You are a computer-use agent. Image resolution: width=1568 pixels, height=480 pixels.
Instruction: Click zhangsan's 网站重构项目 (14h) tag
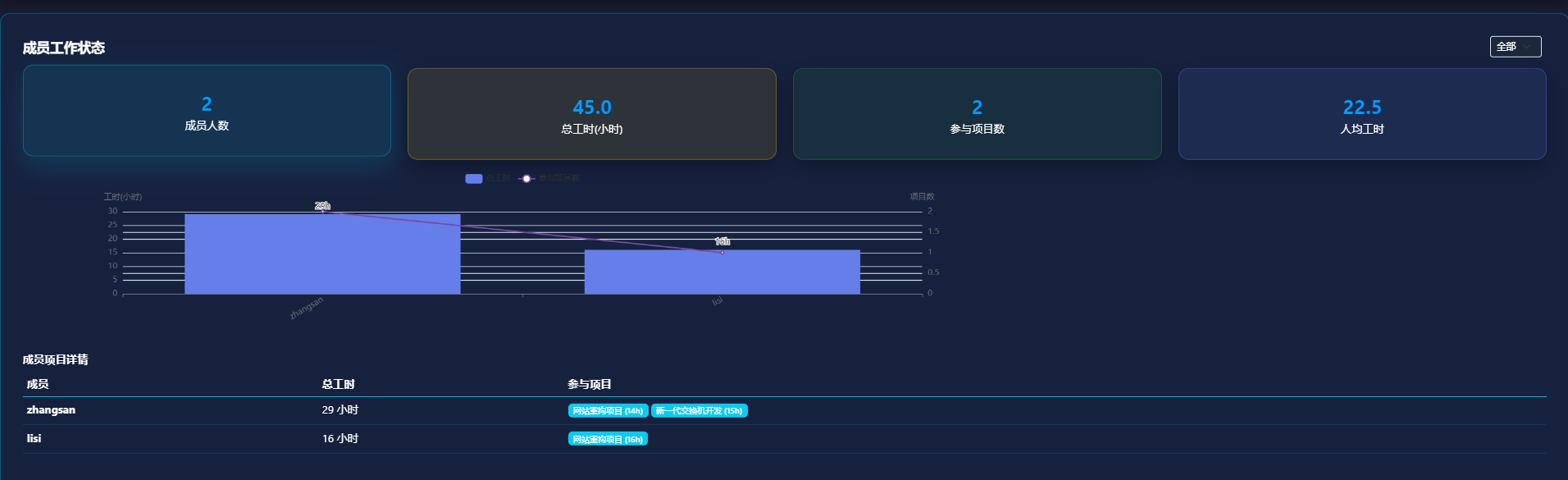point(608,410)
